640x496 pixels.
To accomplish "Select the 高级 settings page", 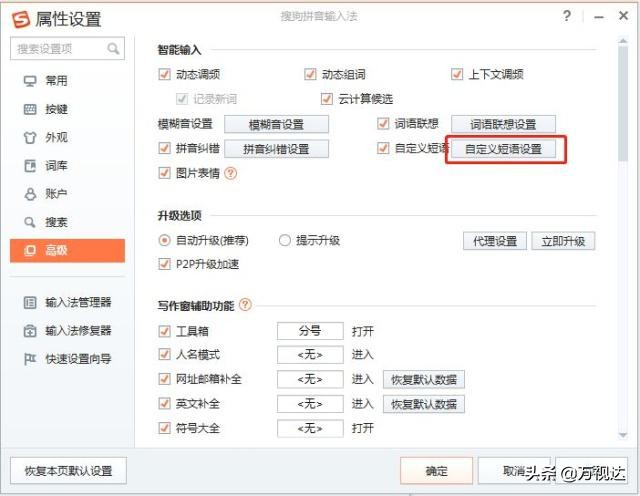I will pyautogui.click(x=67, y=251).
